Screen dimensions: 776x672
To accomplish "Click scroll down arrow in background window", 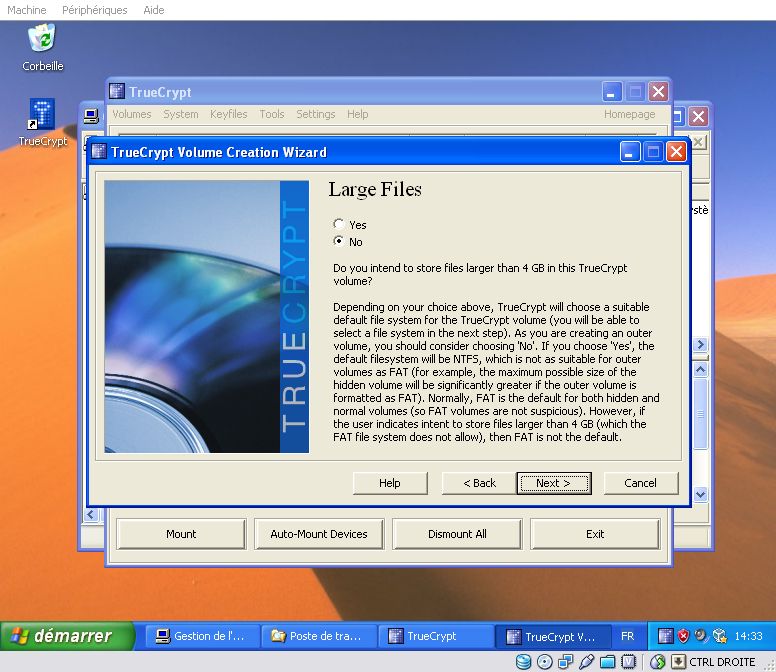I will (700, 494).
